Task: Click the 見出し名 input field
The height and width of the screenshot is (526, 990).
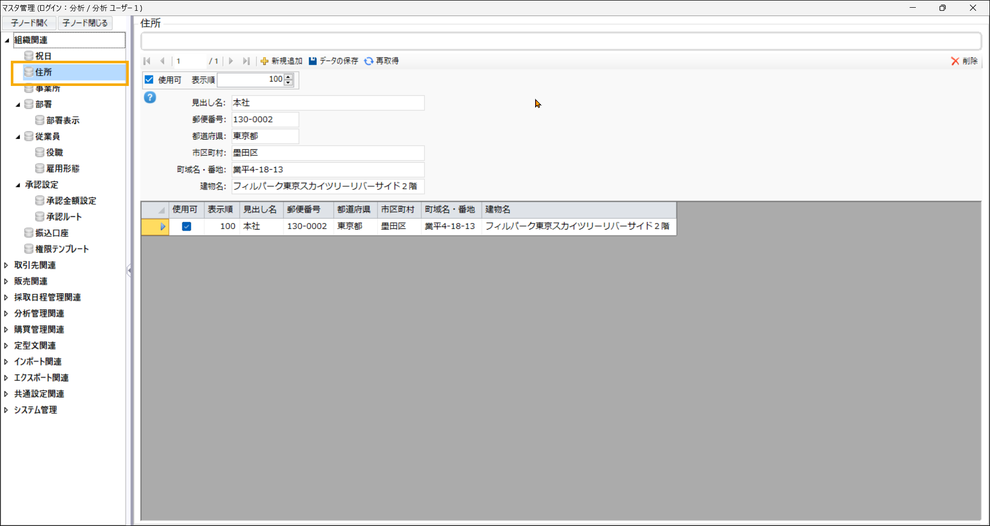Action: point(328,102)
